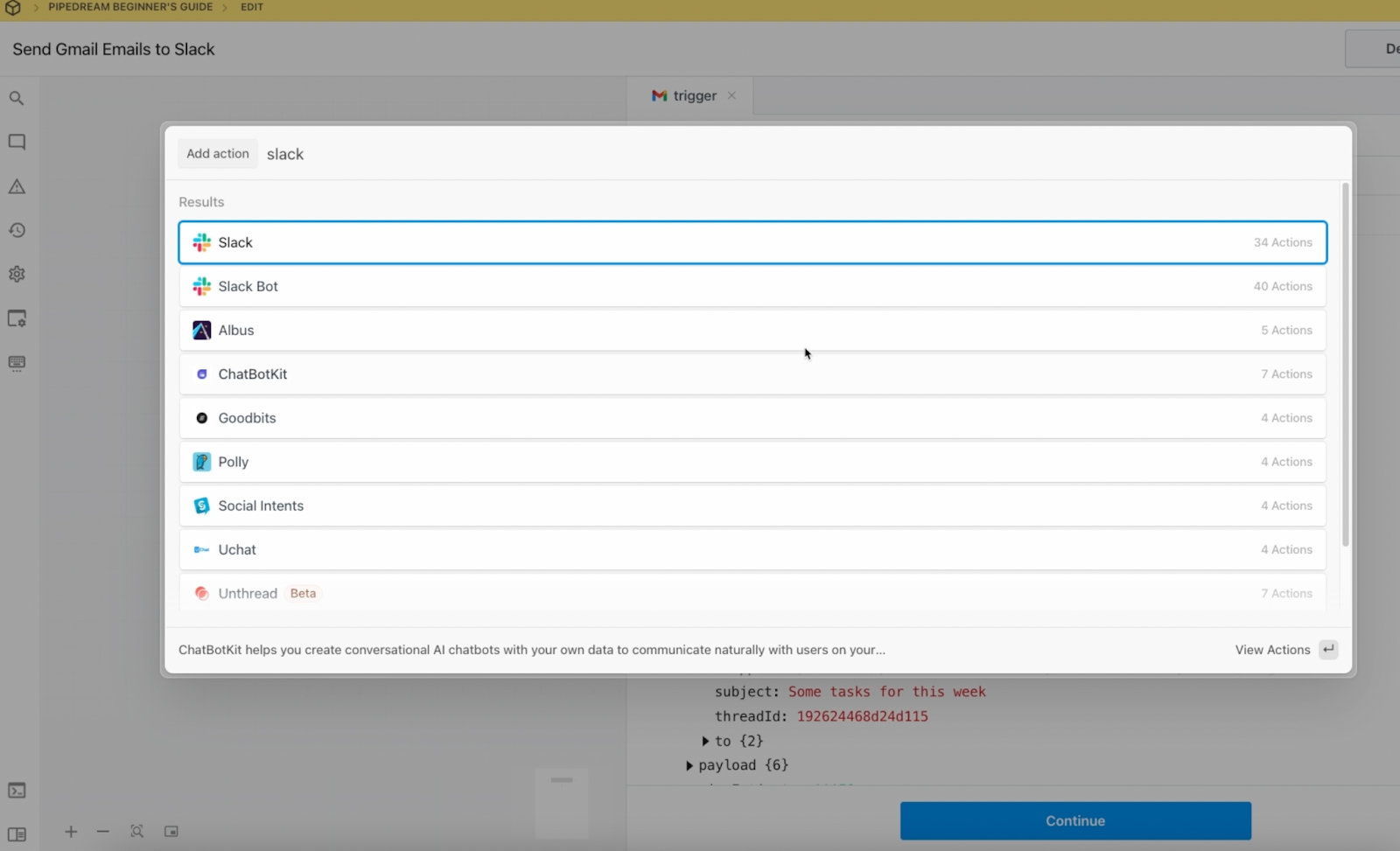Pick the Goodbits app result
Image resolution: width=1400 pixels, height=851 pixels.
(752, 418)
